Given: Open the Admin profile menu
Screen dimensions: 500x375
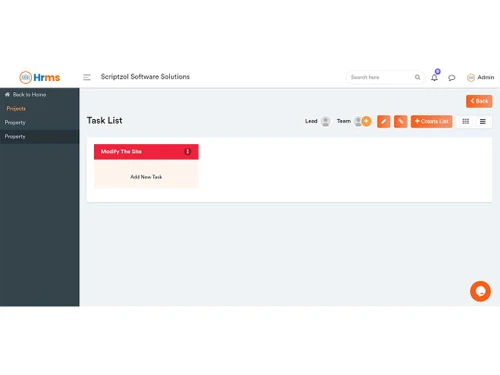Looking at the screenshot, I should (x=481, y=77).
